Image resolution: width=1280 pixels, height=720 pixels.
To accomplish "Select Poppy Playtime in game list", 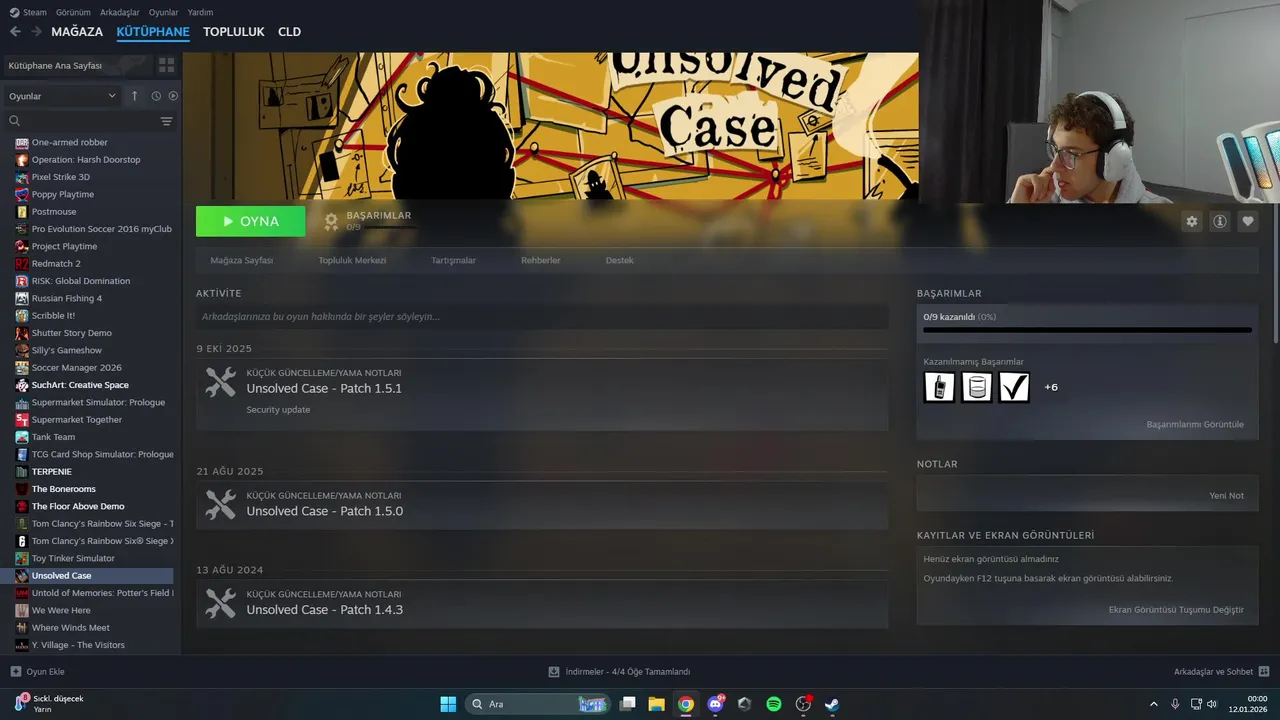I will point(62,194).
